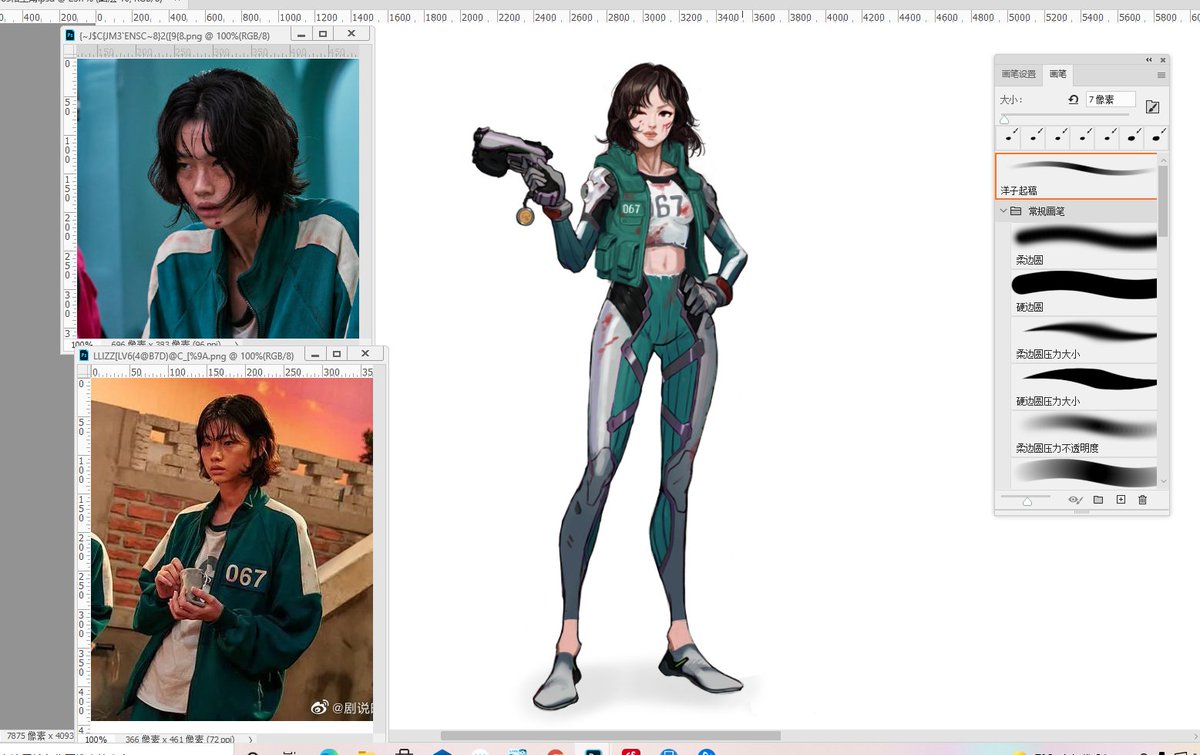
Task: Click the brush size field showing 7 像素
Action: tap(1110, 100)
